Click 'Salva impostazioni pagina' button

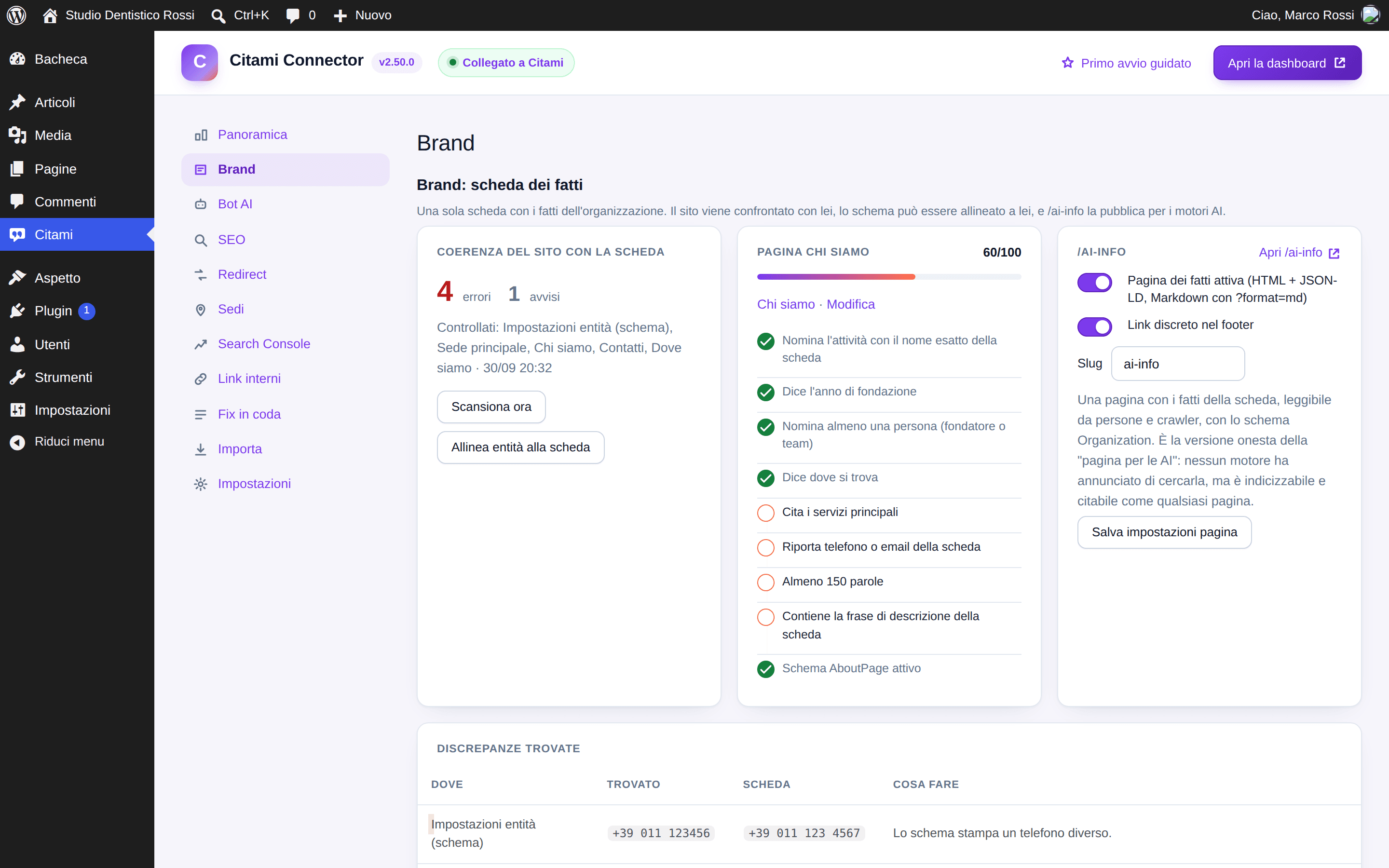(x=1164, y=532)
